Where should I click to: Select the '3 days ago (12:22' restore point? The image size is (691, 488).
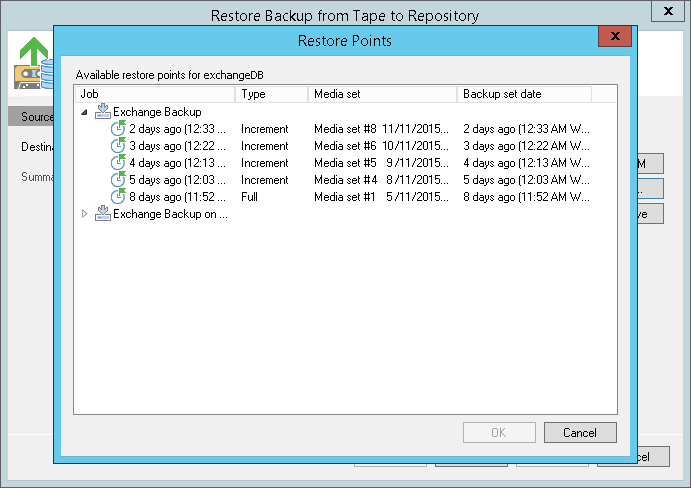point(177,146)
